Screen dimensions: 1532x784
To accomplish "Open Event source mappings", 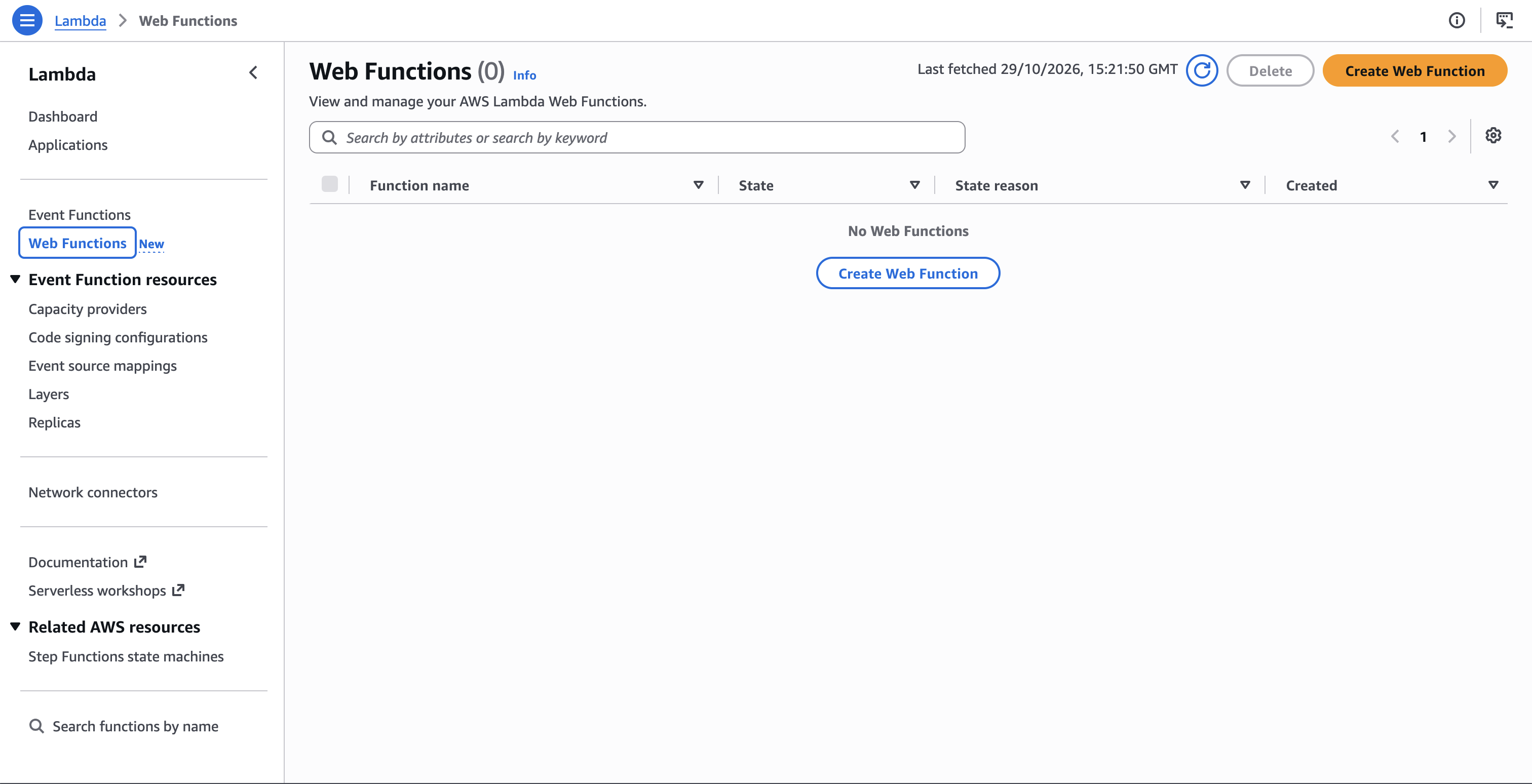I will pos(102,366).
